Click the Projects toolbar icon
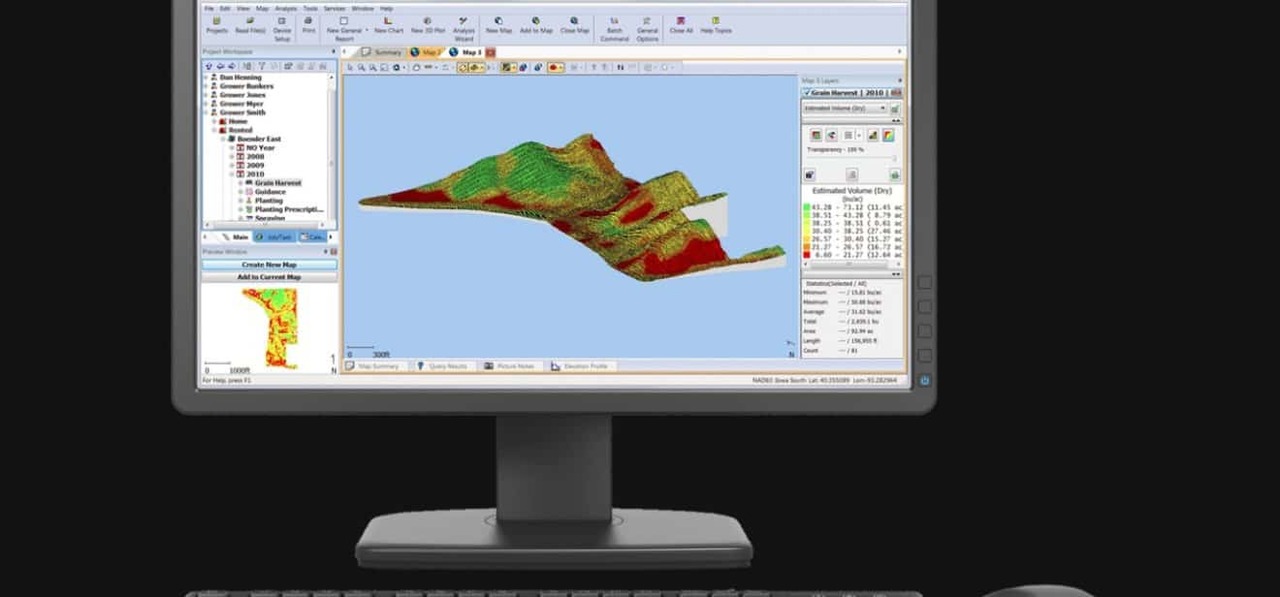The width and height of the screenshot is (1280, 597). [x=217, y=25]
